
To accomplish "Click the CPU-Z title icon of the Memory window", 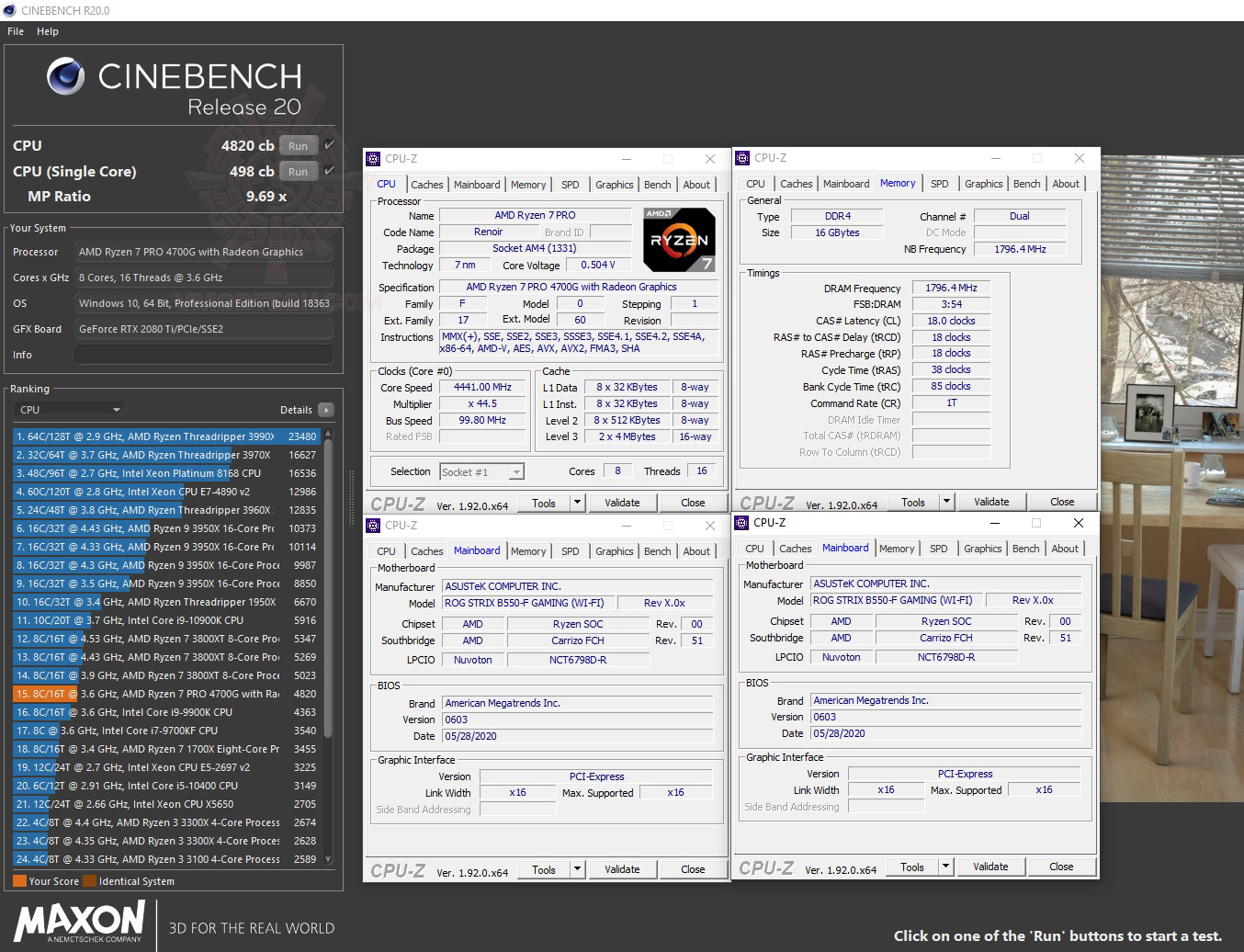I will (742, 158).
